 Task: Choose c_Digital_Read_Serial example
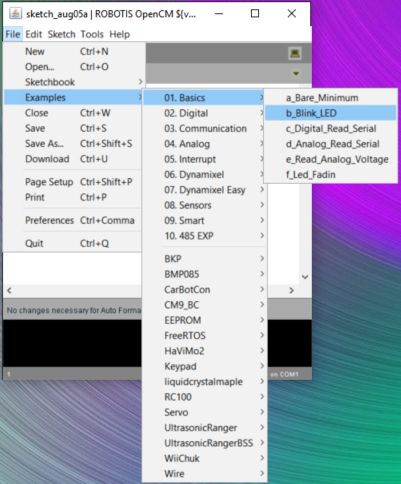pyautogui.click(x=330, y=128)
